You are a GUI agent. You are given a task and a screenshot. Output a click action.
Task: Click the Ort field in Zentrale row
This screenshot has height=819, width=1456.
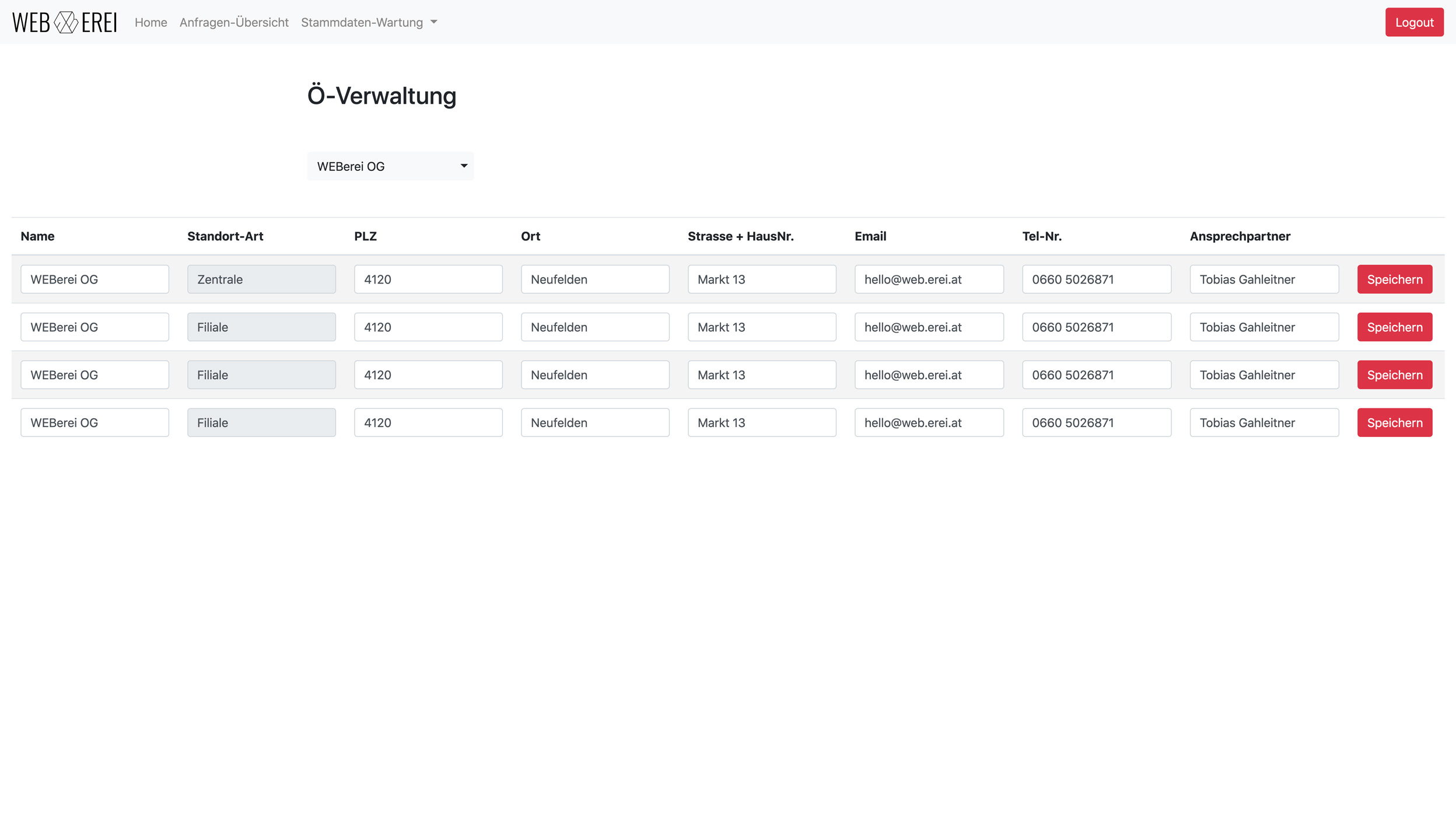595,279
